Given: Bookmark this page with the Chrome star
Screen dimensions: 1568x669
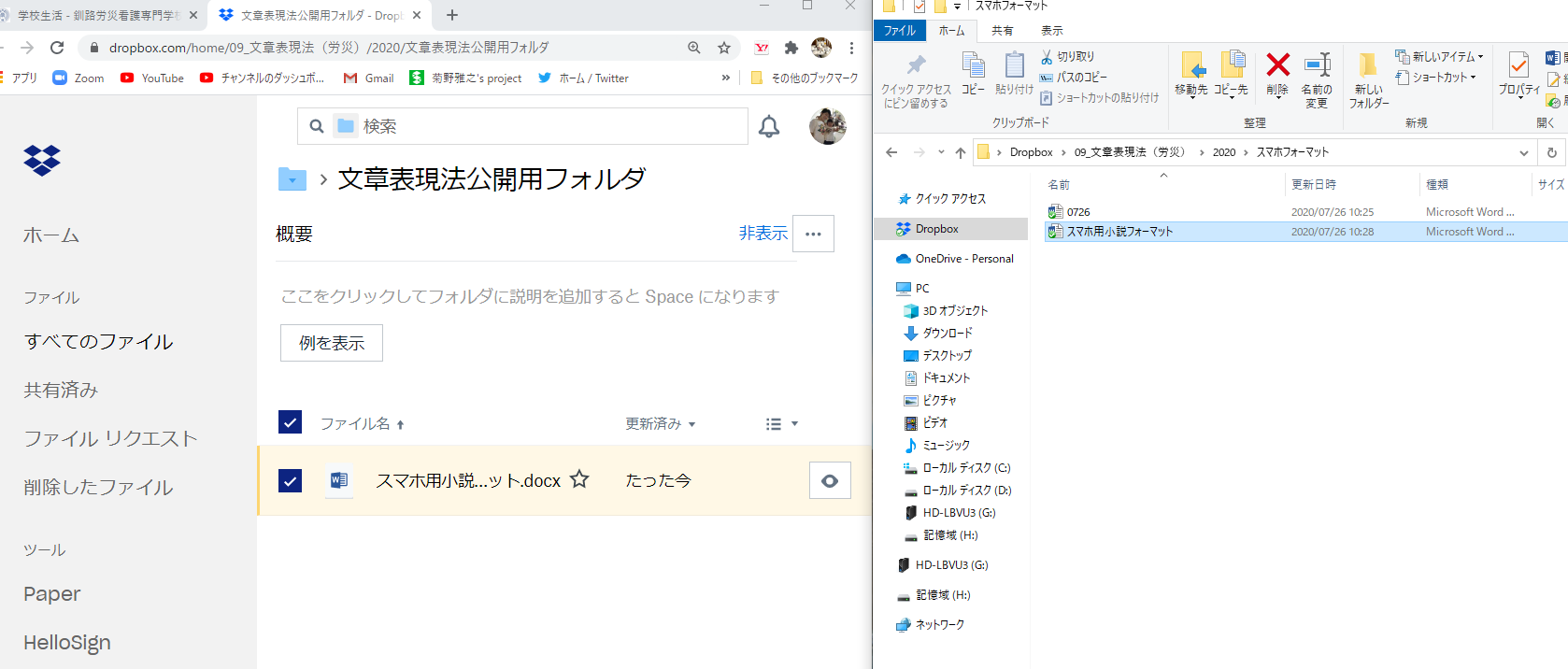Looking at the screenshot, I should click(x=724, y=48).
